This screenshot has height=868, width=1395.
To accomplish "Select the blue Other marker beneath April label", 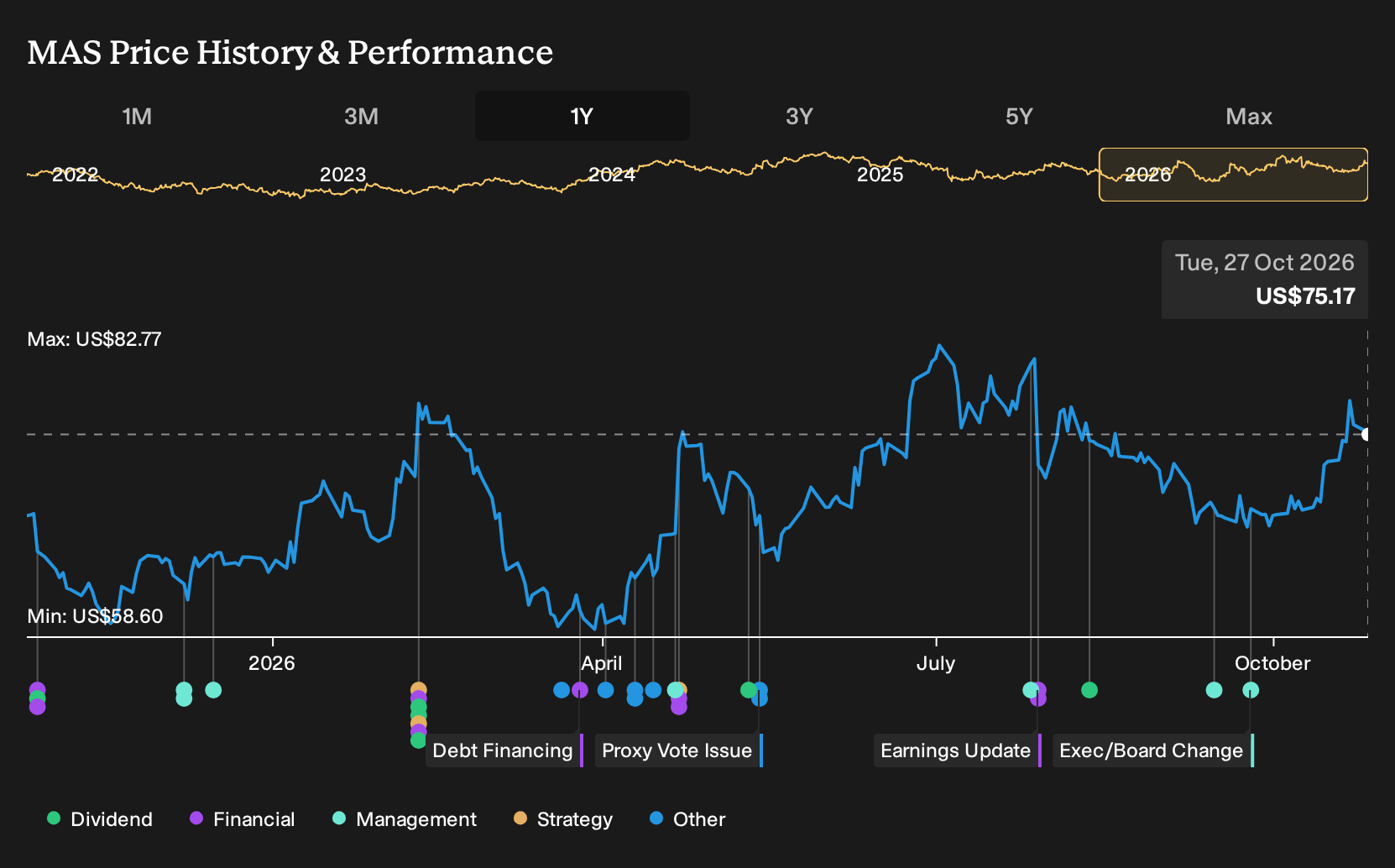I will [605, 690].
